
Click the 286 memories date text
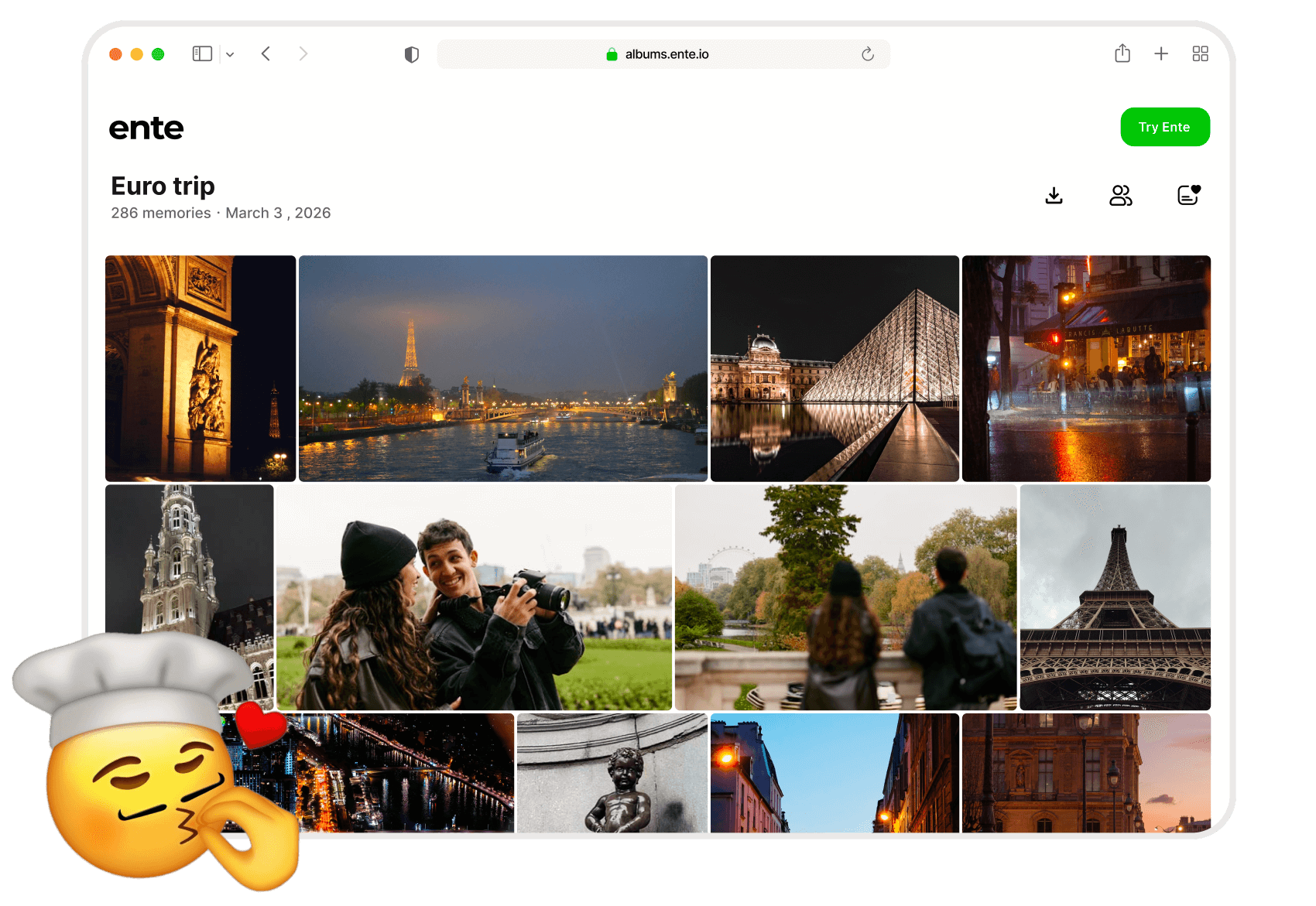tap(221, 213)
